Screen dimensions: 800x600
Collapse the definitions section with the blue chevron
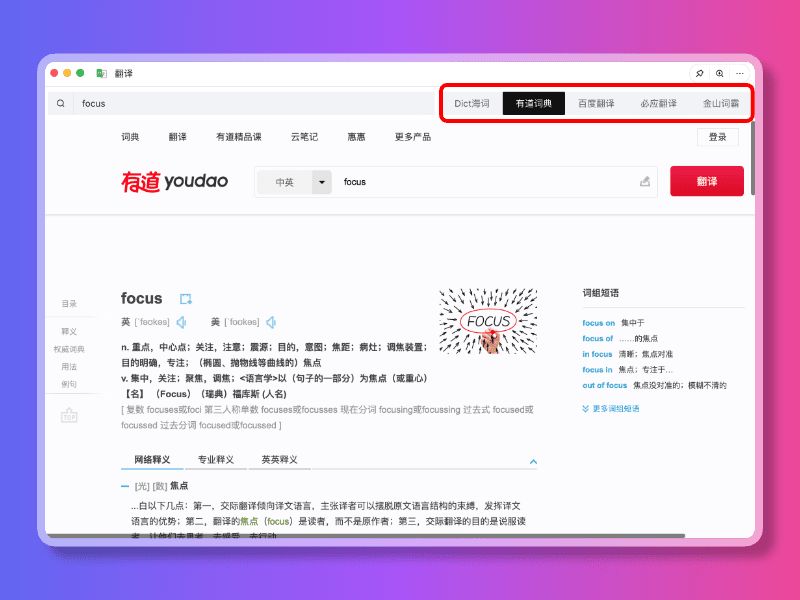534,462
